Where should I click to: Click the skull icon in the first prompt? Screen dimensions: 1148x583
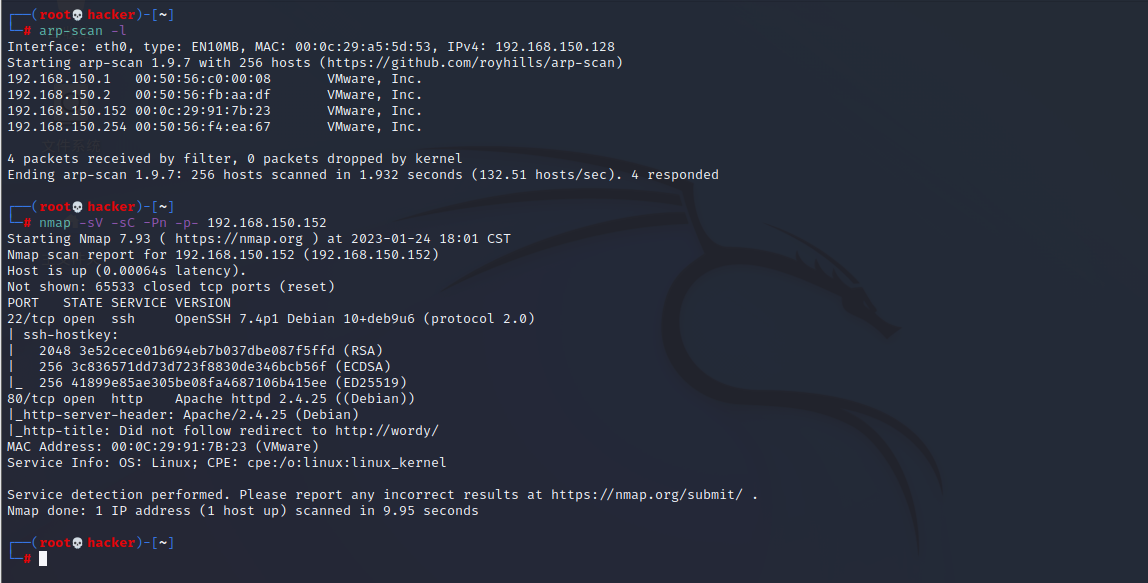click(78, 15)
